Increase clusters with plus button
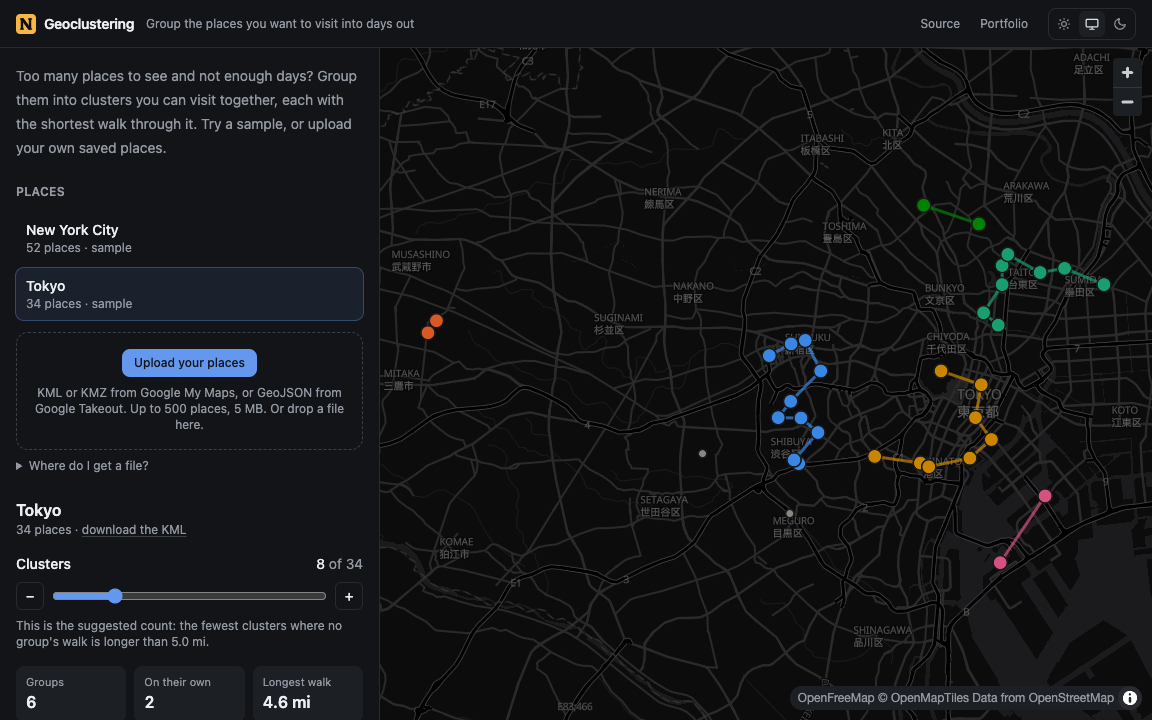 tap(349, 596)
